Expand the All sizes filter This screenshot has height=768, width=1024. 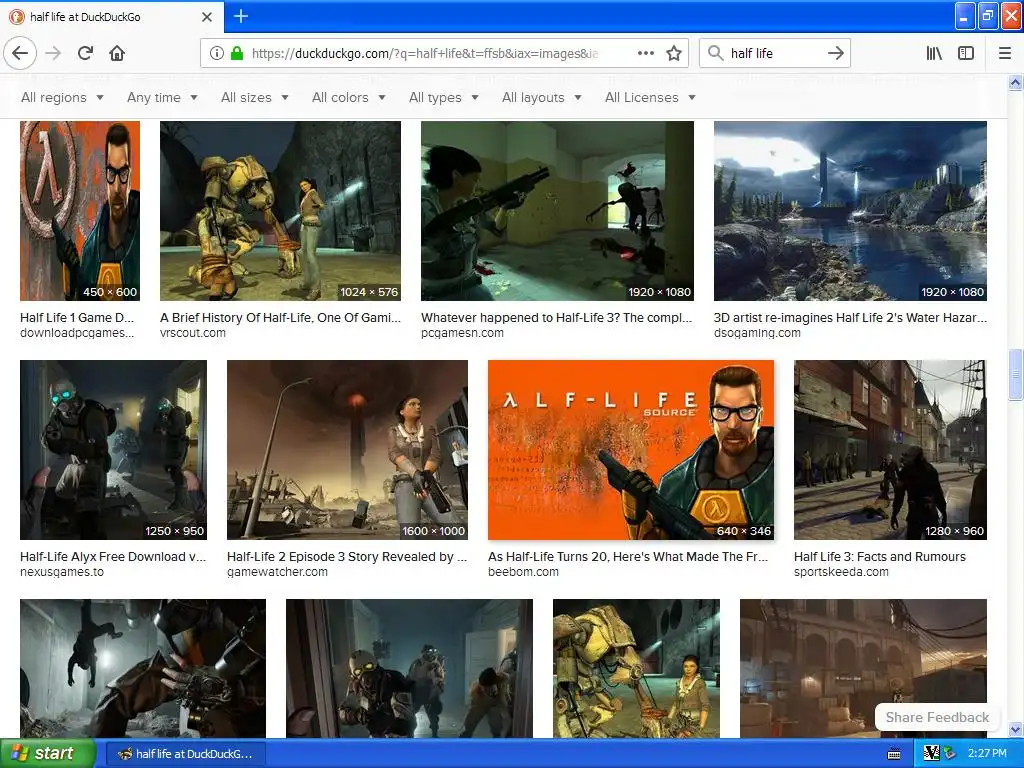click(255, 97)
